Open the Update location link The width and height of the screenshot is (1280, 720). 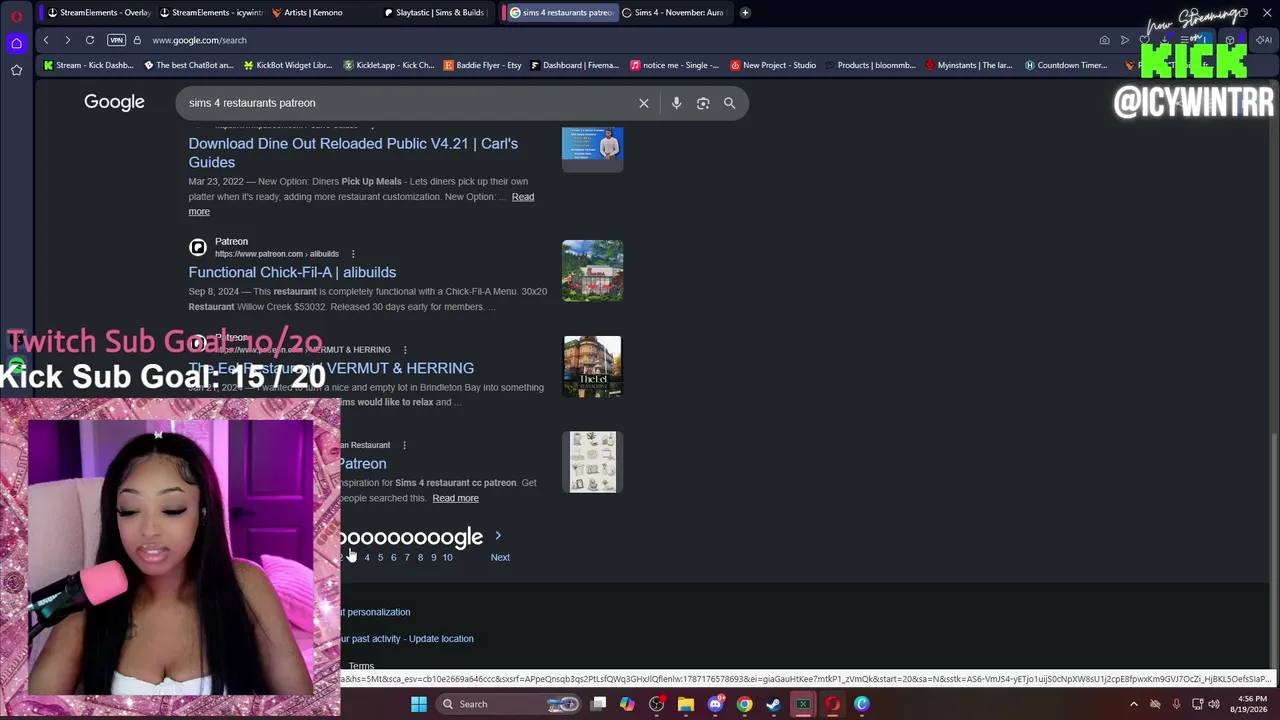click(441, 639)
